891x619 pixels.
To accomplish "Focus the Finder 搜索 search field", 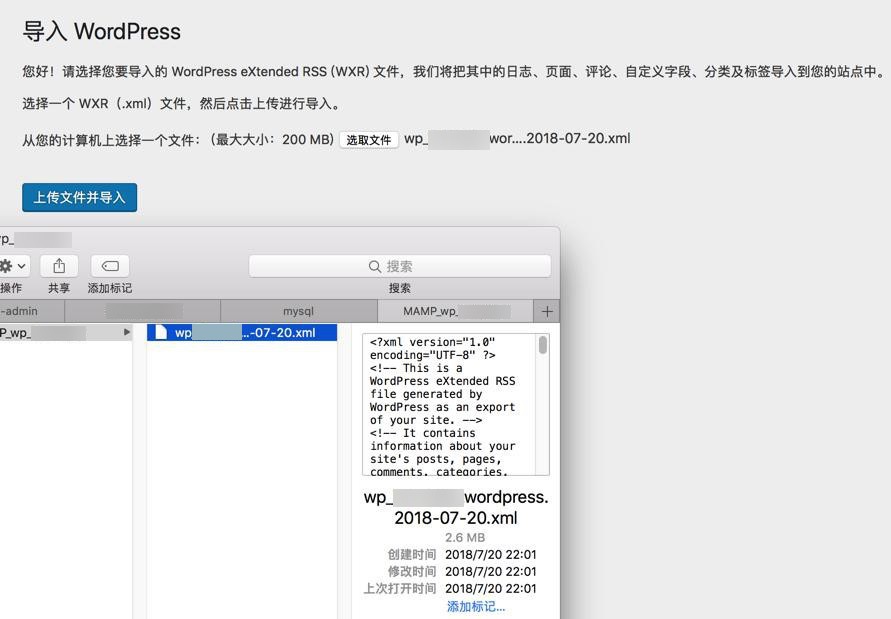I will coord(399,266).
